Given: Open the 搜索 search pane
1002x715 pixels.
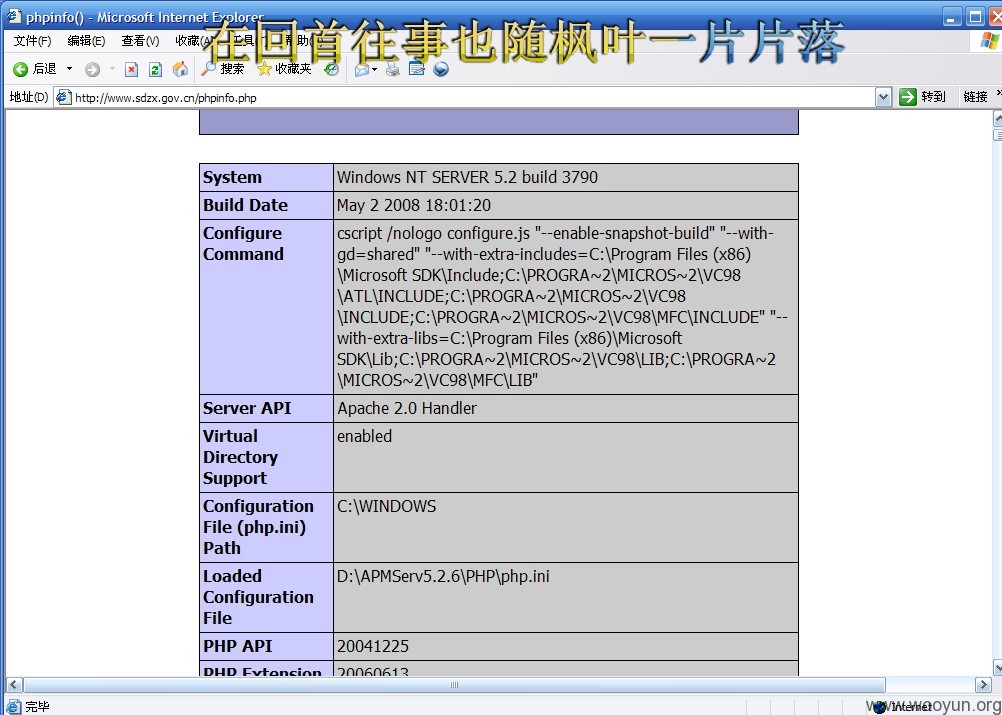Looking at the screenshot, I should [222, 68].
